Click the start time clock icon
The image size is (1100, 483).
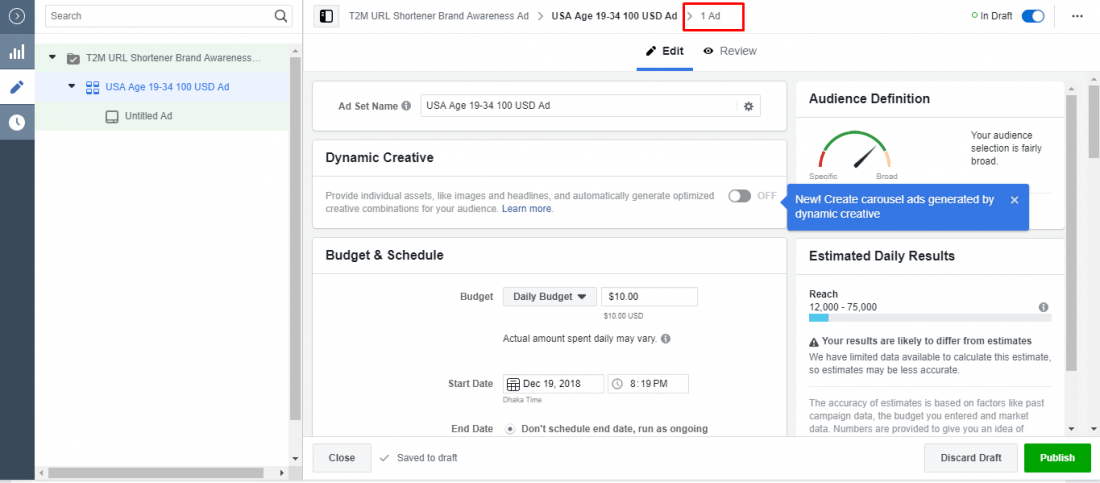(x=617, y=384)
